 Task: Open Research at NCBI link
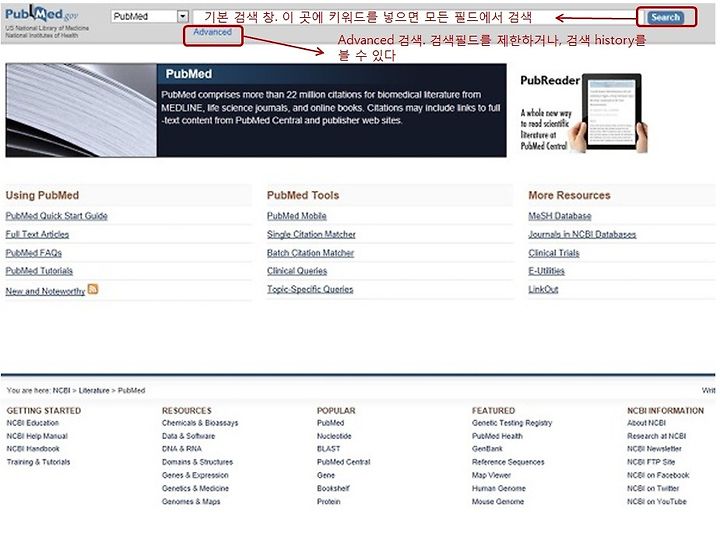pos(657,436)
